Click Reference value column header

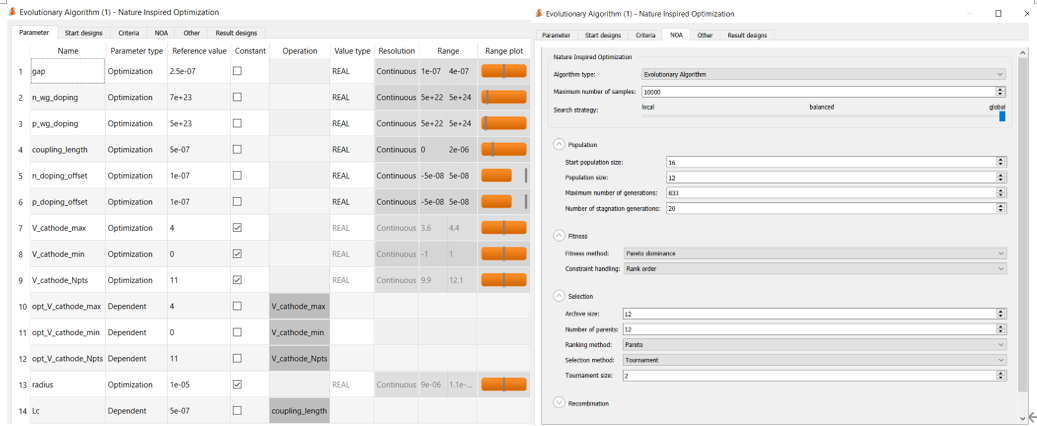tap(199, 51)
